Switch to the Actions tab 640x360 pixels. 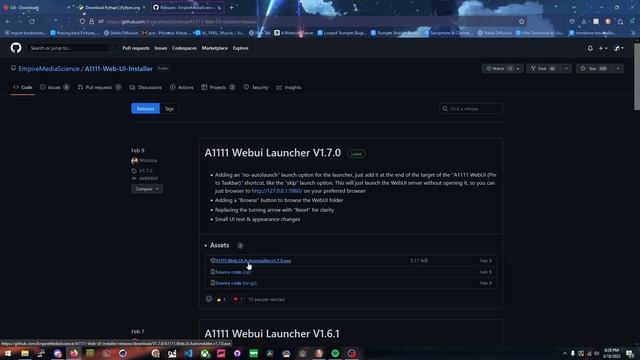pyautogui.click(x=182, y=87)
